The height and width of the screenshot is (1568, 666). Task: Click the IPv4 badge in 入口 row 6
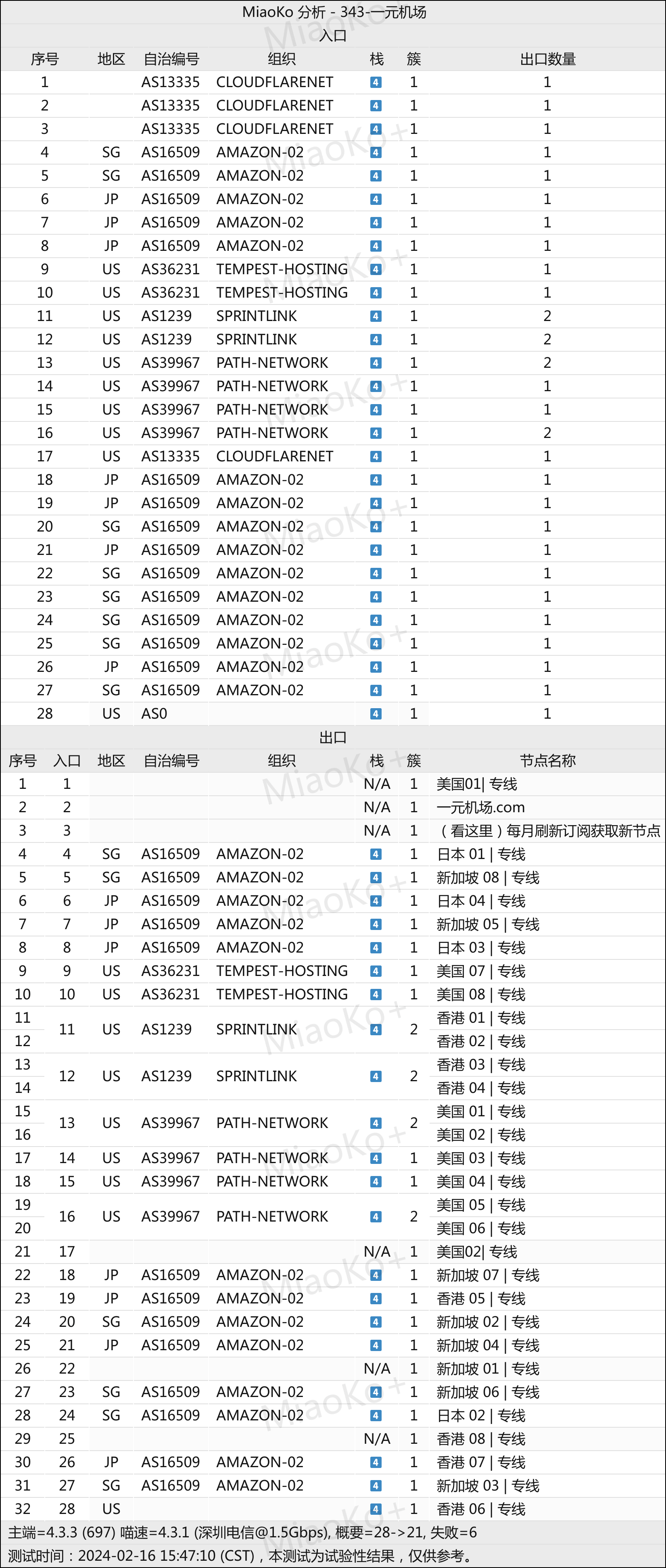click(376, 199)
